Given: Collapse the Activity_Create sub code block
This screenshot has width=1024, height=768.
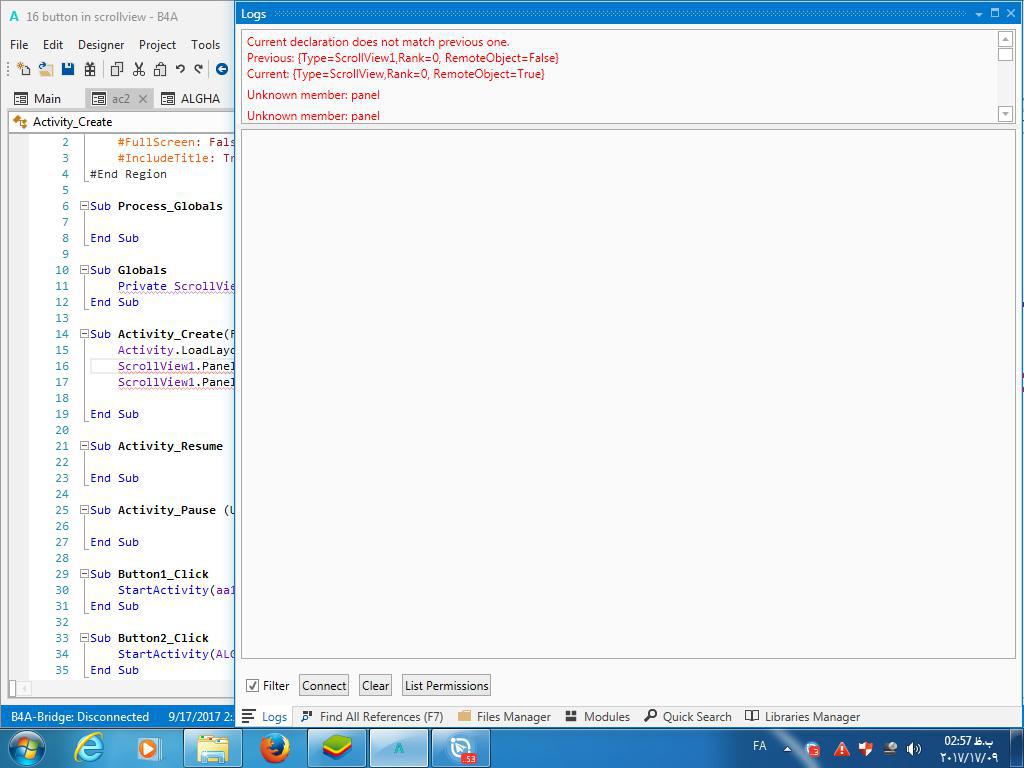Looking at the screenshot, I should [85, 334].
